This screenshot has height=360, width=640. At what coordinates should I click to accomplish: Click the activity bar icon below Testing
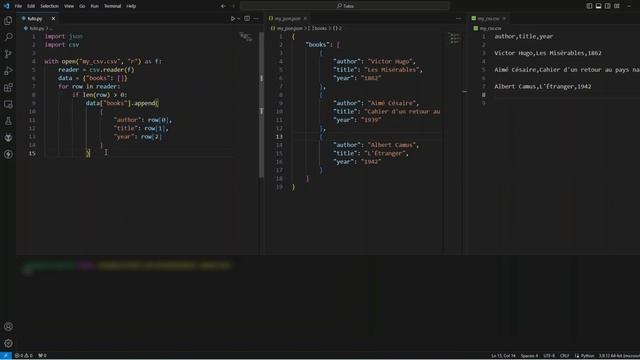click(8, 138)
